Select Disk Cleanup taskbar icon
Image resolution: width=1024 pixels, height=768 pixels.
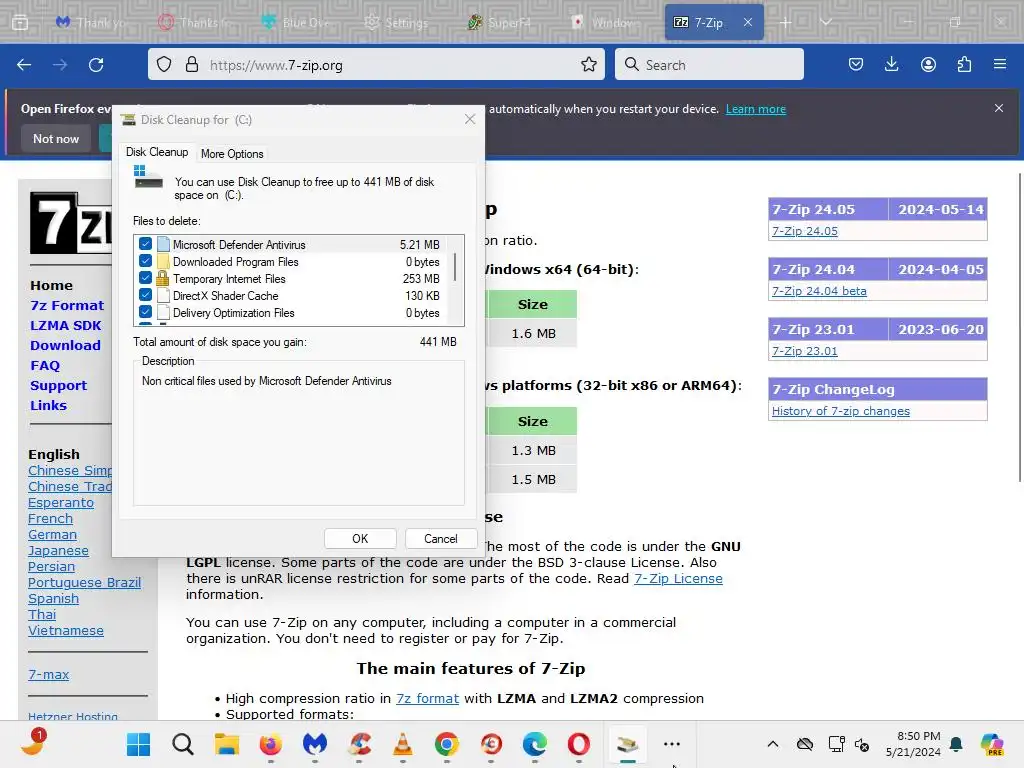628,744
